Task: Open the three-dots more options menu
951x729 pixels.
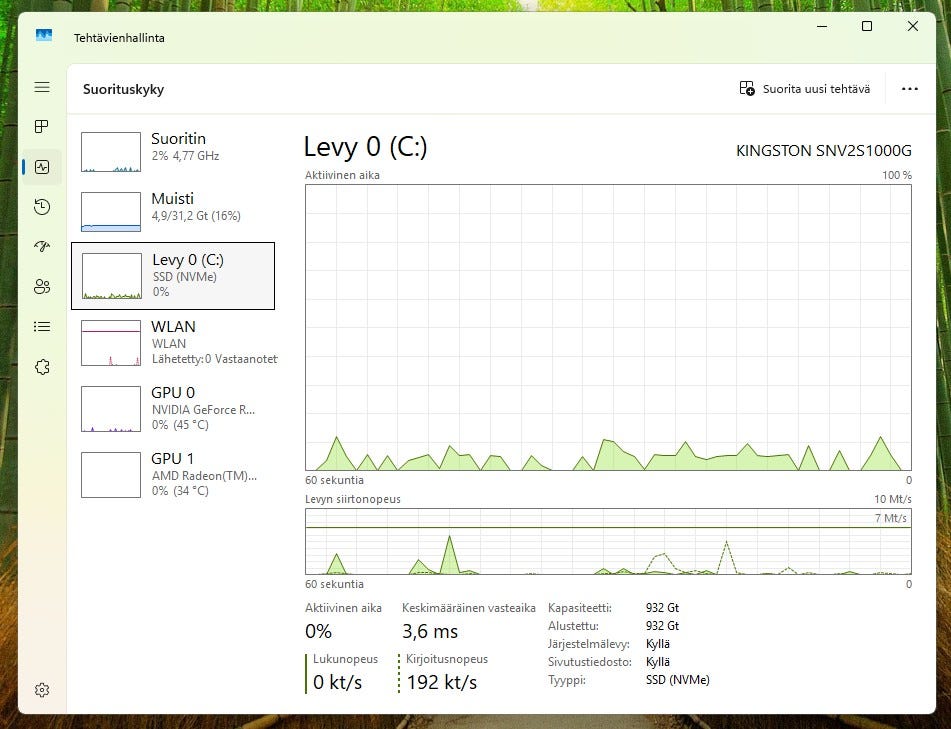Action: click(909, 89)
